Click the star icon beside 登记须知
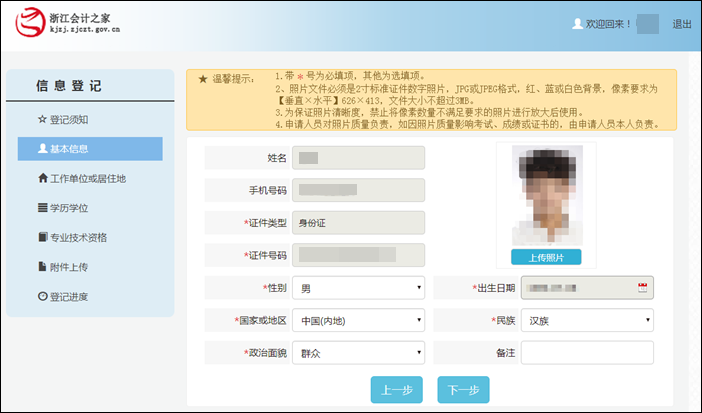This screenshot has height=413, width=702. coord(42,120)
